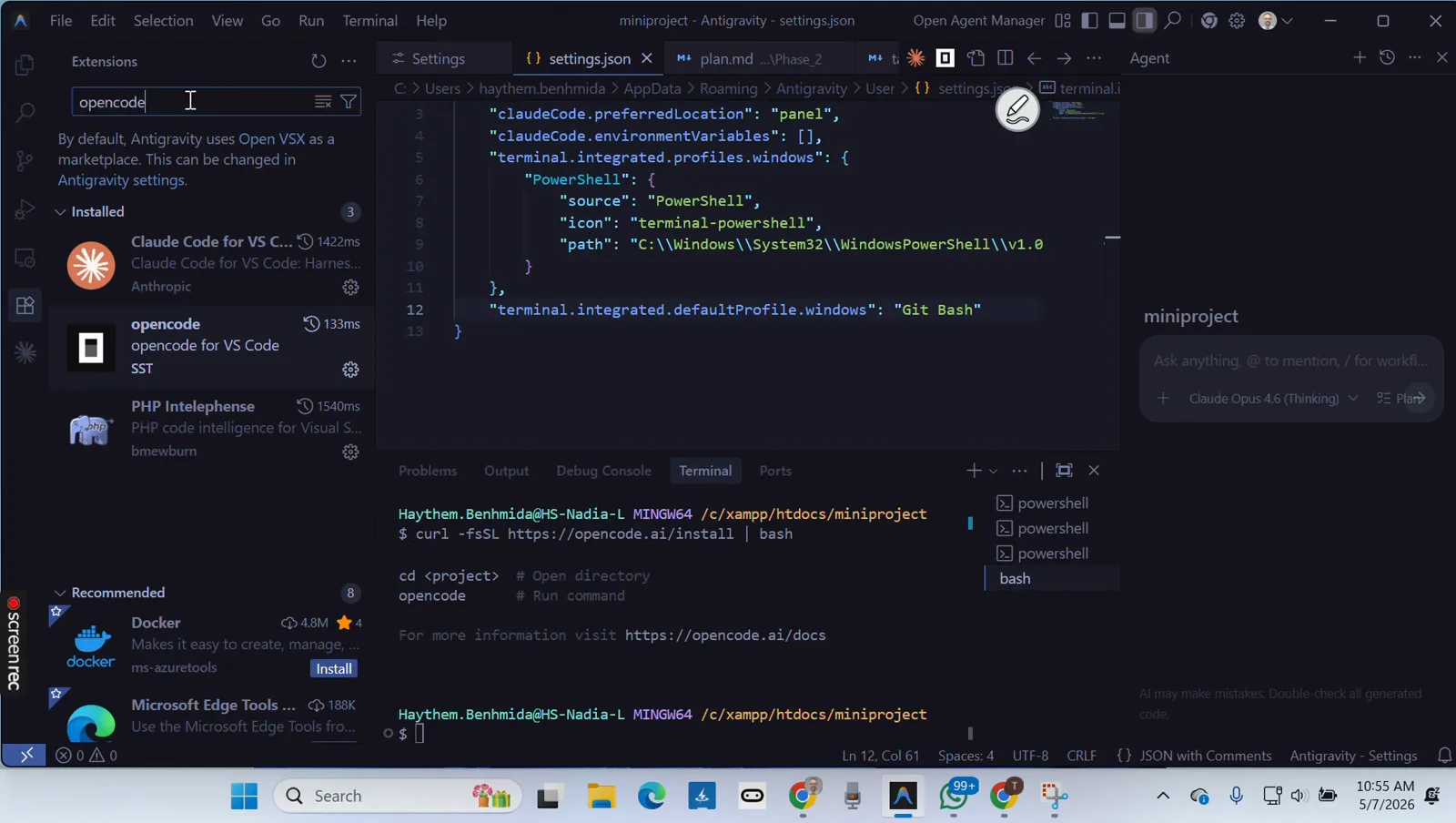Focus the Agent Ask anything input

[1291, 361]
